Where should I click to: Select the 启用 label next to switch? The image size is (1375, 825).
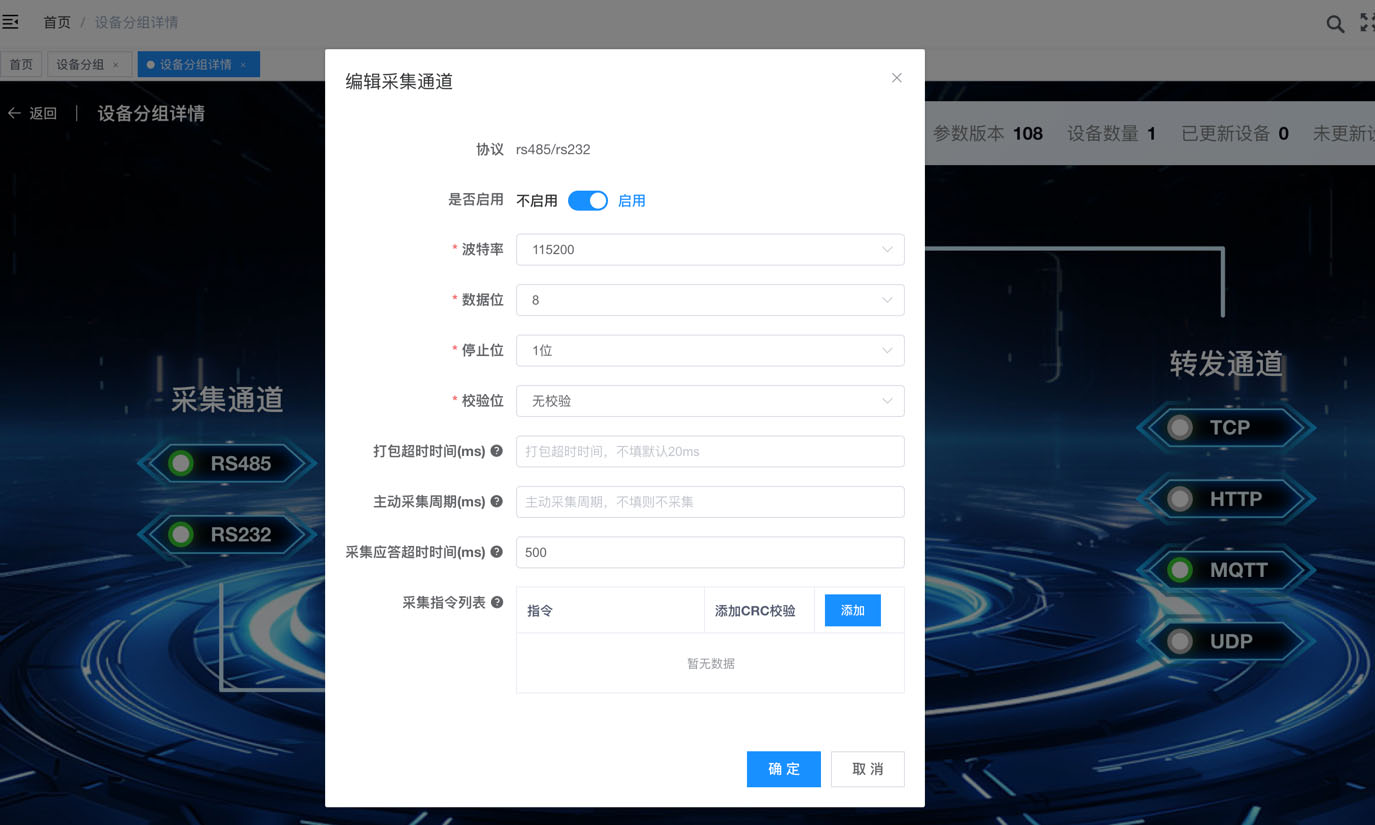tap(631, 201)
